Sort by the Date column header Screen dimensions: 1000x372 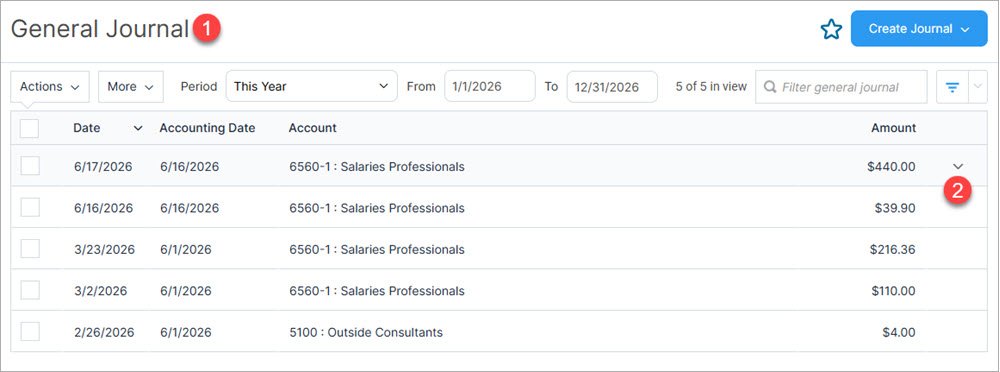click(x=87, y=128)
